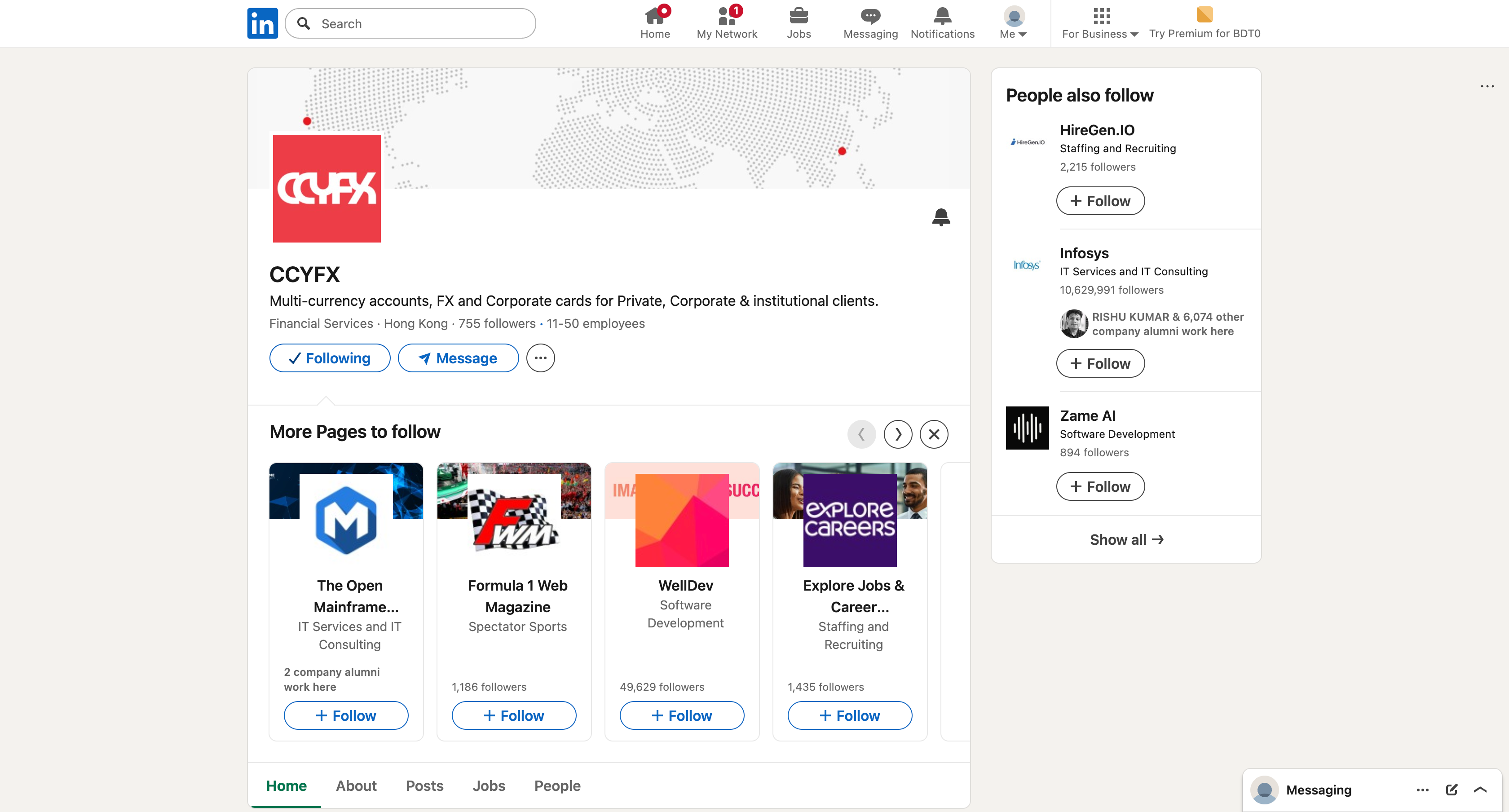Follow Zame AI
Viewport: 1509px width, 812px height.
click(x=1100, y=486)
